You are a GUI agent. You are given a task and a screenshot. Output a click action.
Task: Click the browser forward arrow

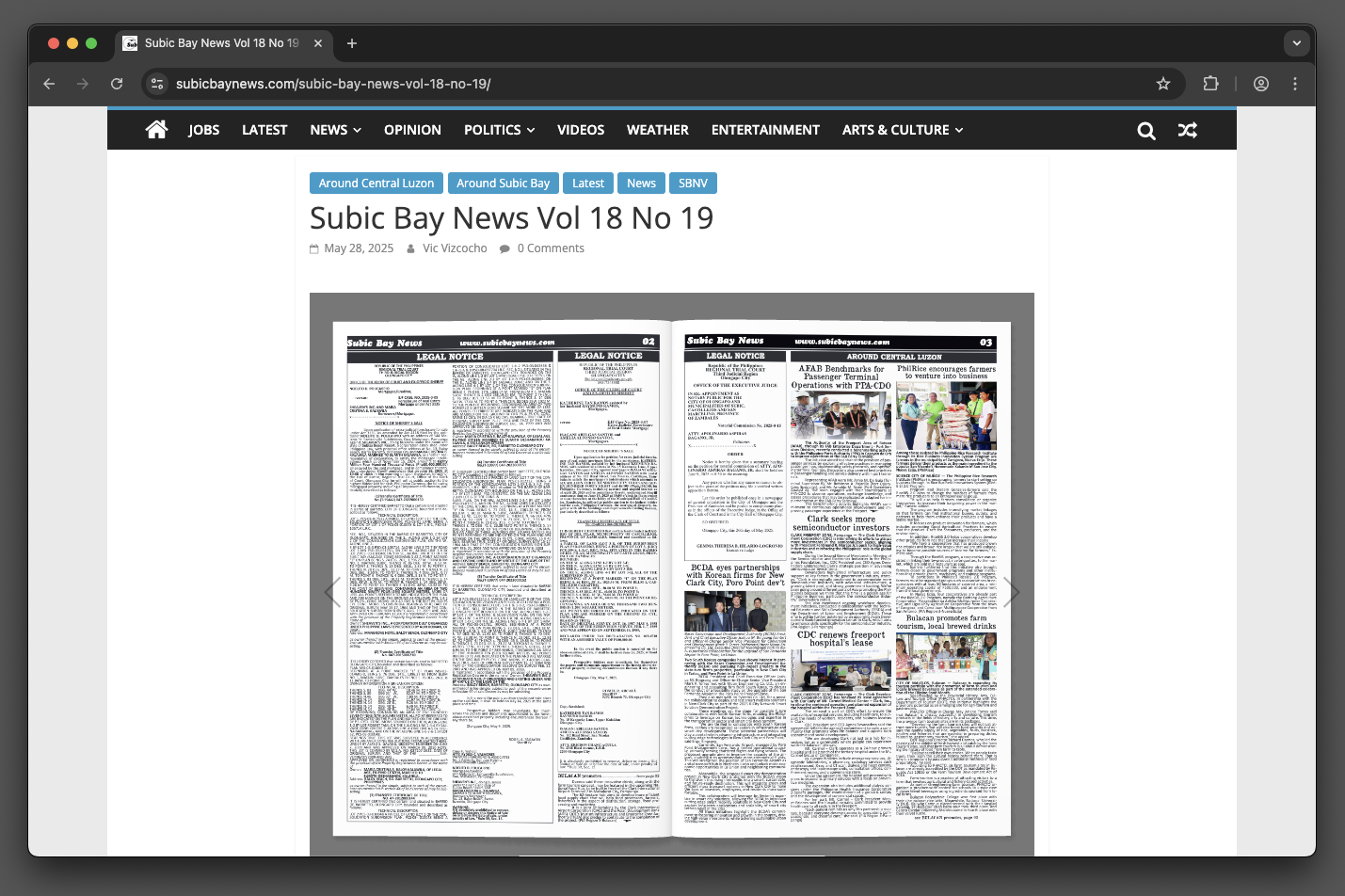pyautogui.click(x=83, y=84)
